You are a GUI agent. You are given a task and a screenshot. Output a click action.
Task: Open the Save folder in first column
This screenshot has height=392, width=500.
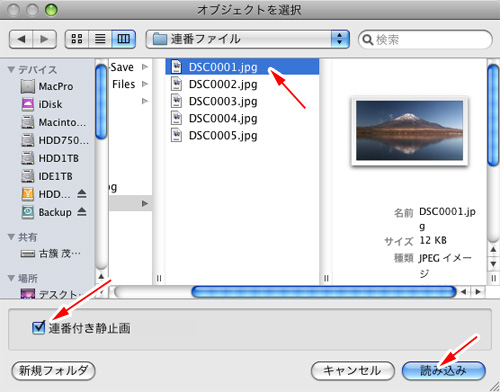pyautogui.click(x=130, y=67)
